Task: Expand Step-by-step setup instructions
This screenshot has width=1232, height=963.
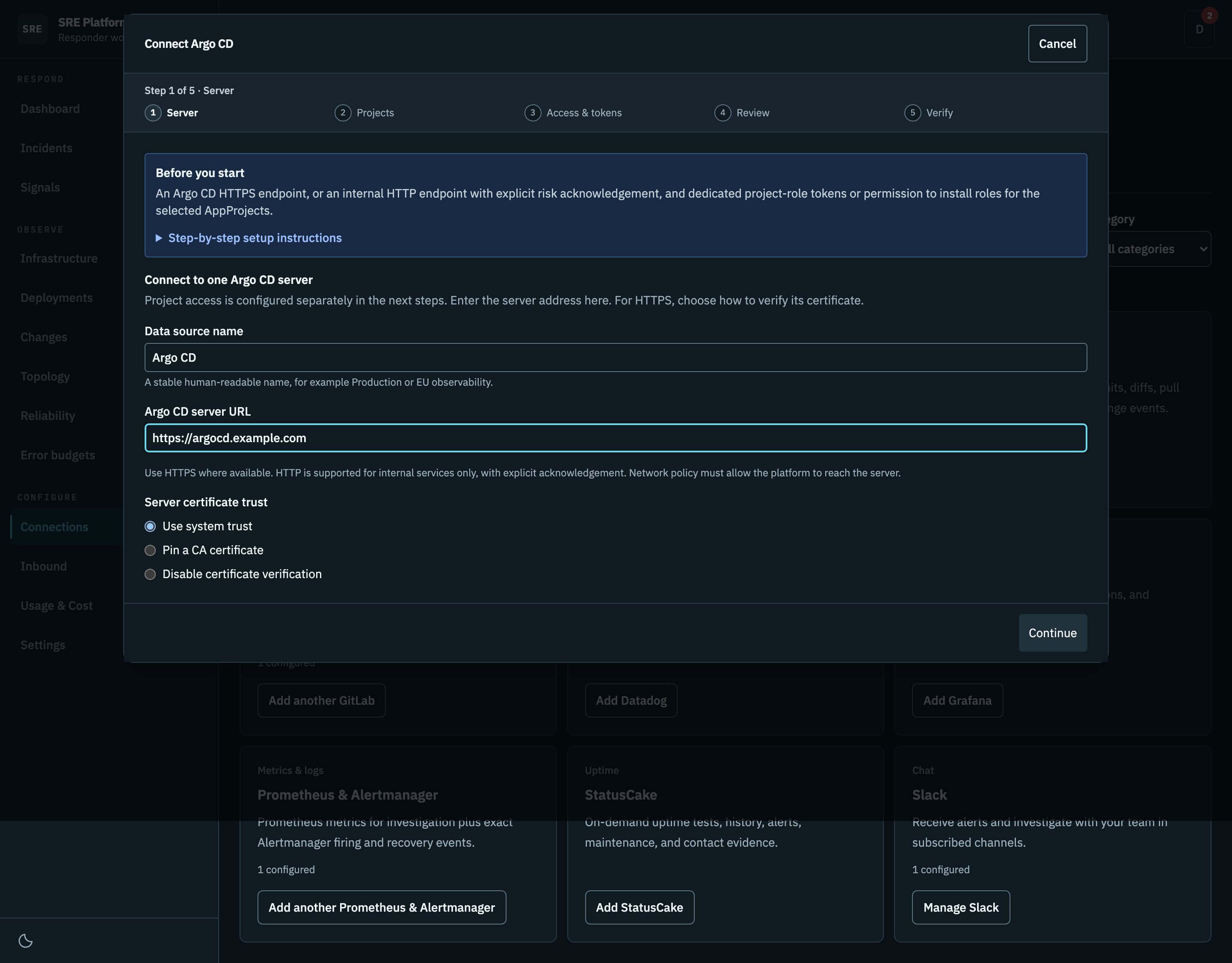Action: pyautogui.click(x=249, y=238)
